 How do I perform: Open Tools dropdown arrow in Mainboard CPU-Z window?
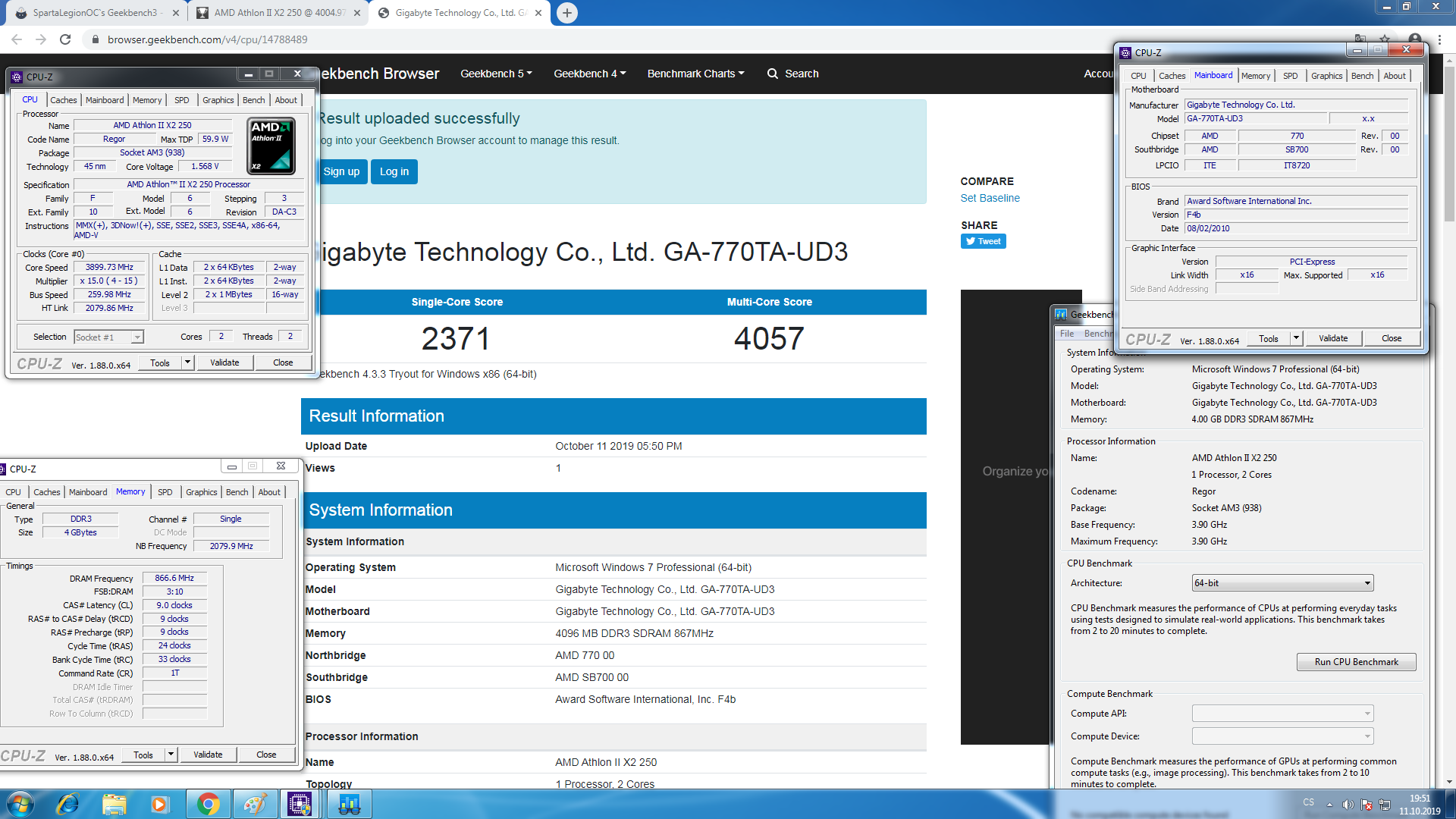click(1296, 338)
